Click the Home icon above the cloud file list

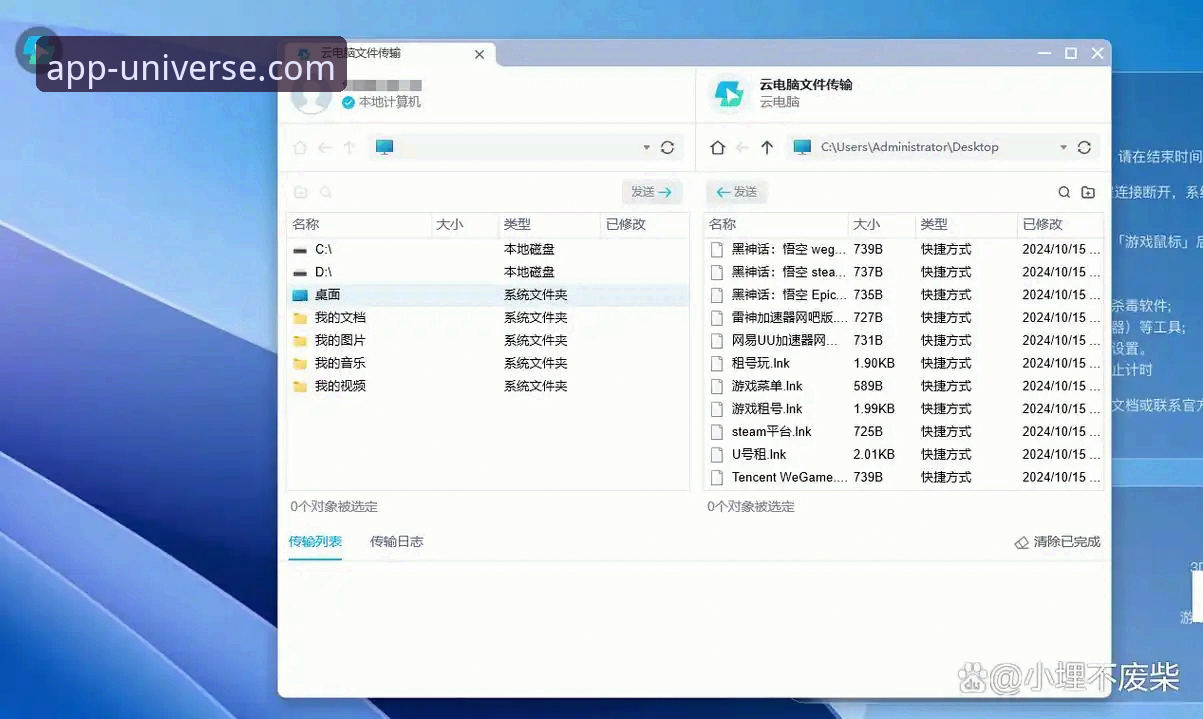(x=717, y=147)
